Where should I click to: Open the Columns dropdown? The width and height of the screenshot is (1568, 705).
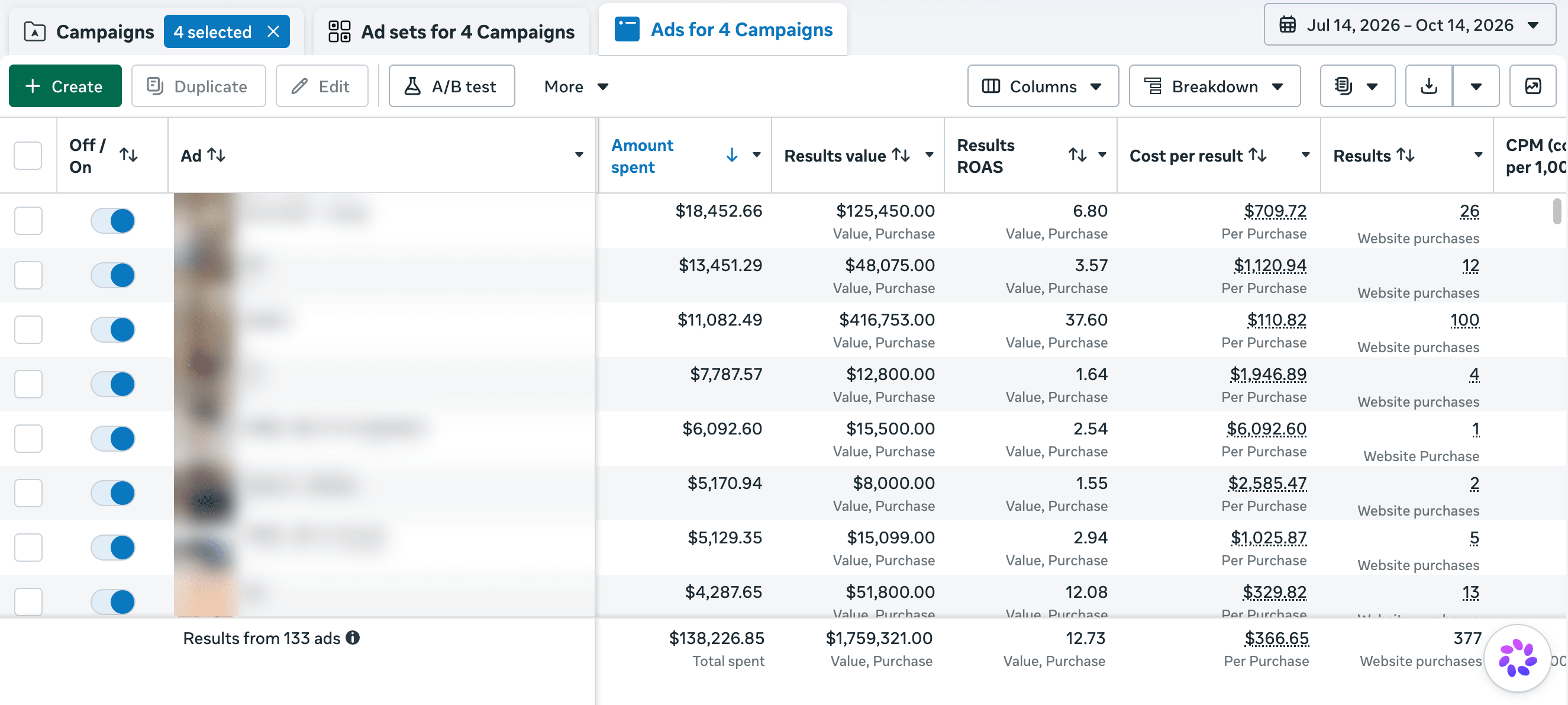coord(1043,86)
